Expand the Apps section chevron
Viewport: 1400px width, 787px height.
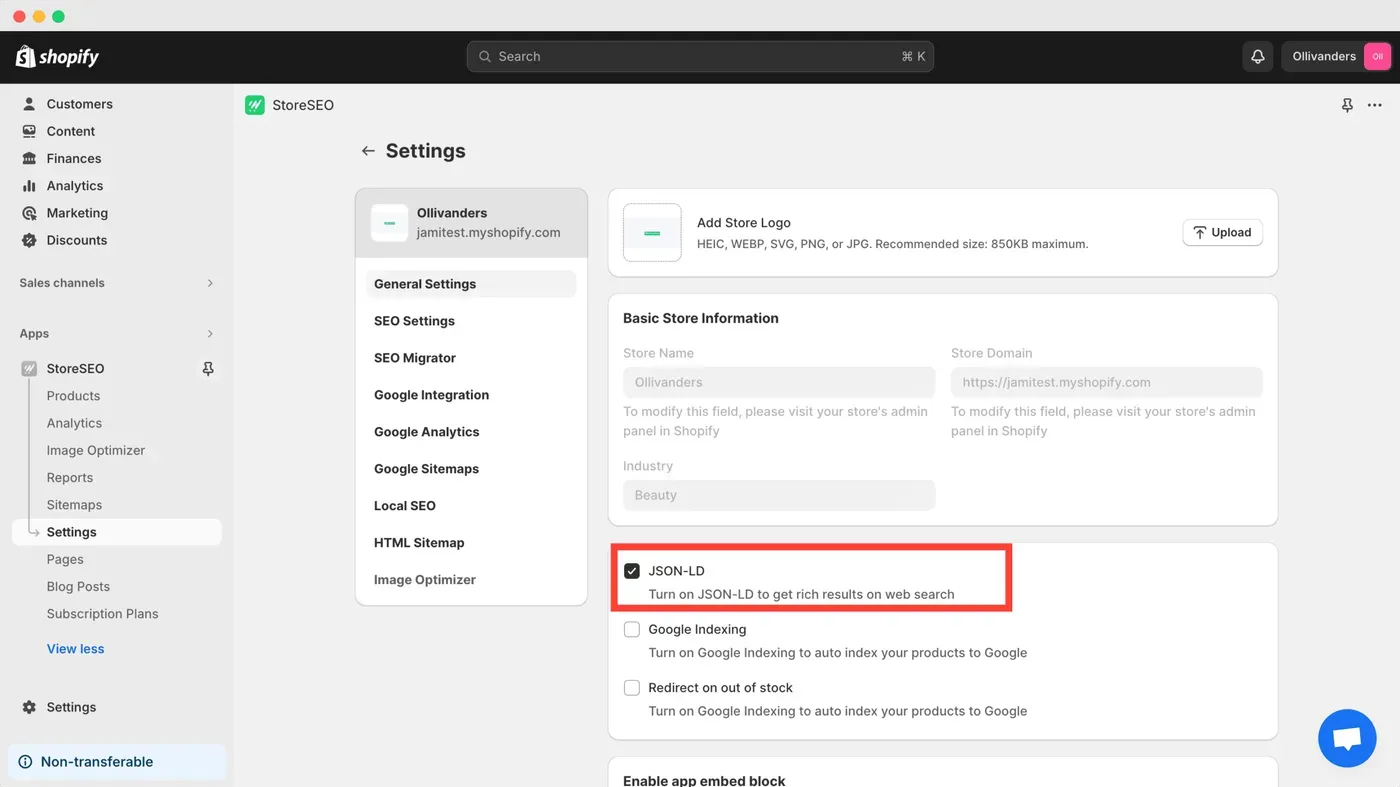click(210, 334)
